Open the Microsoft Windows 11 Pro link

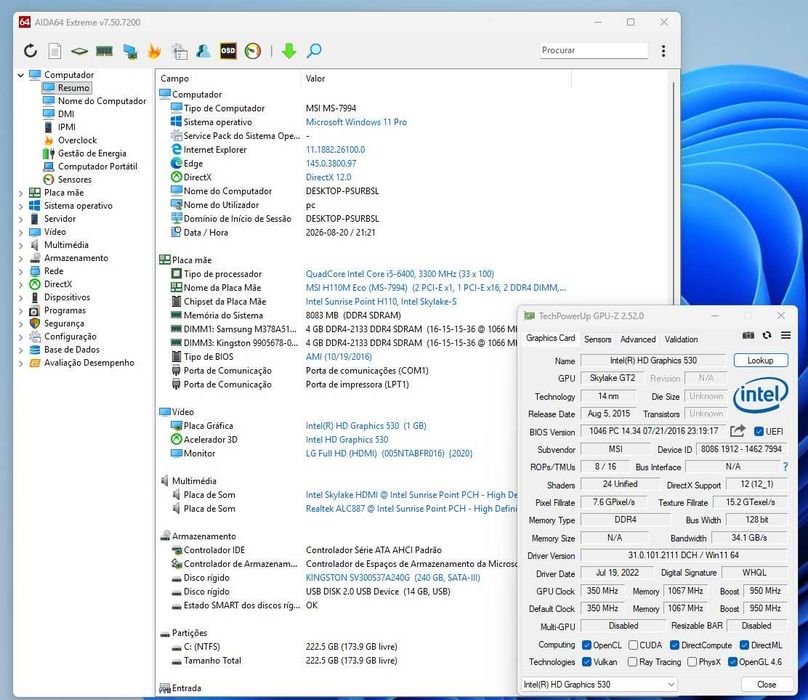(x=356, y=122)
